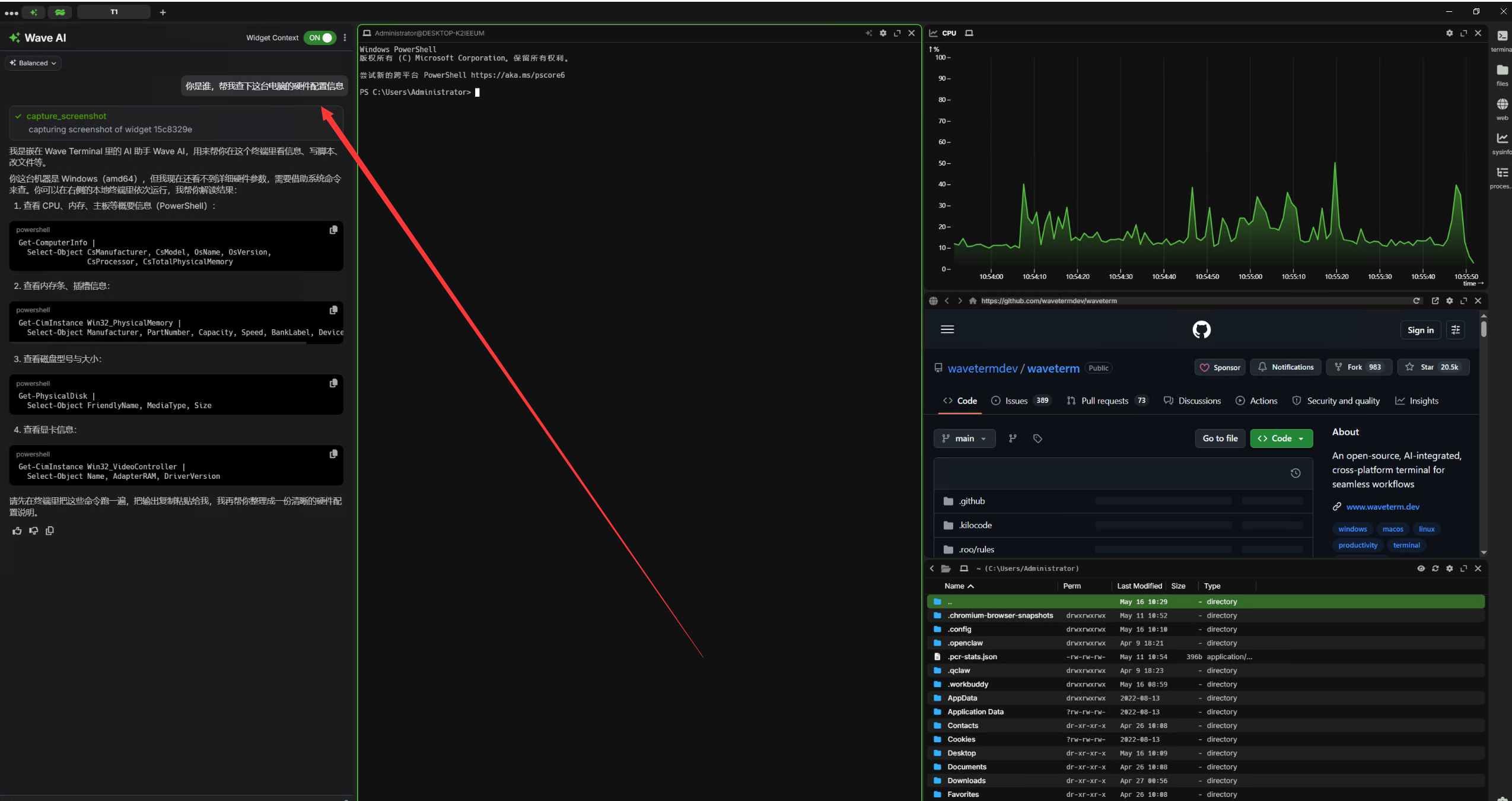Click the Sign in button on GitHub
Viewport: 1512px width, 801px height.
click(x=1421, y=330)
